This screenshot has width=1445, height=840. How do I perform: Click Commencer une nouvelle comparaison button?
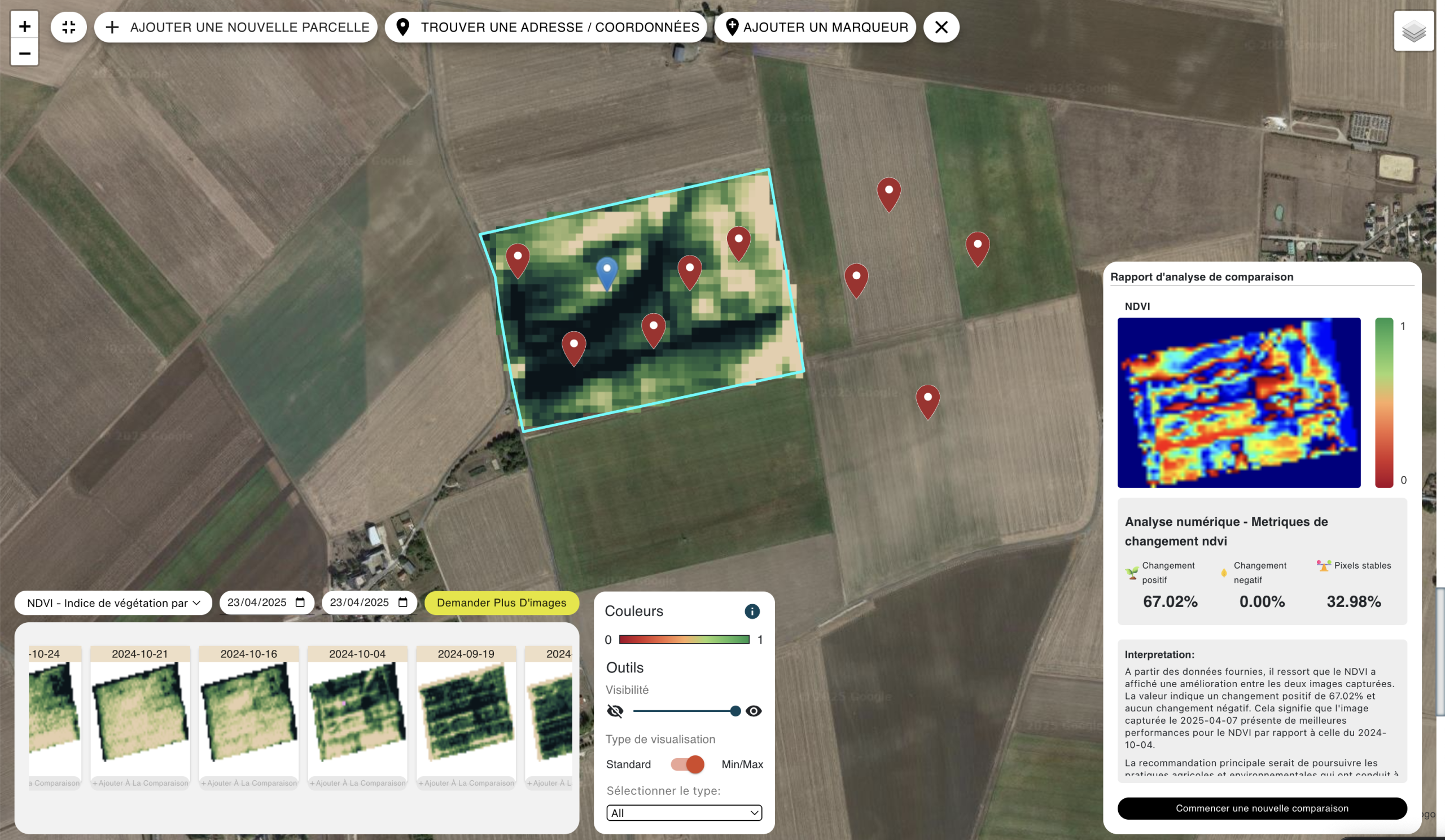[1262, 808]
